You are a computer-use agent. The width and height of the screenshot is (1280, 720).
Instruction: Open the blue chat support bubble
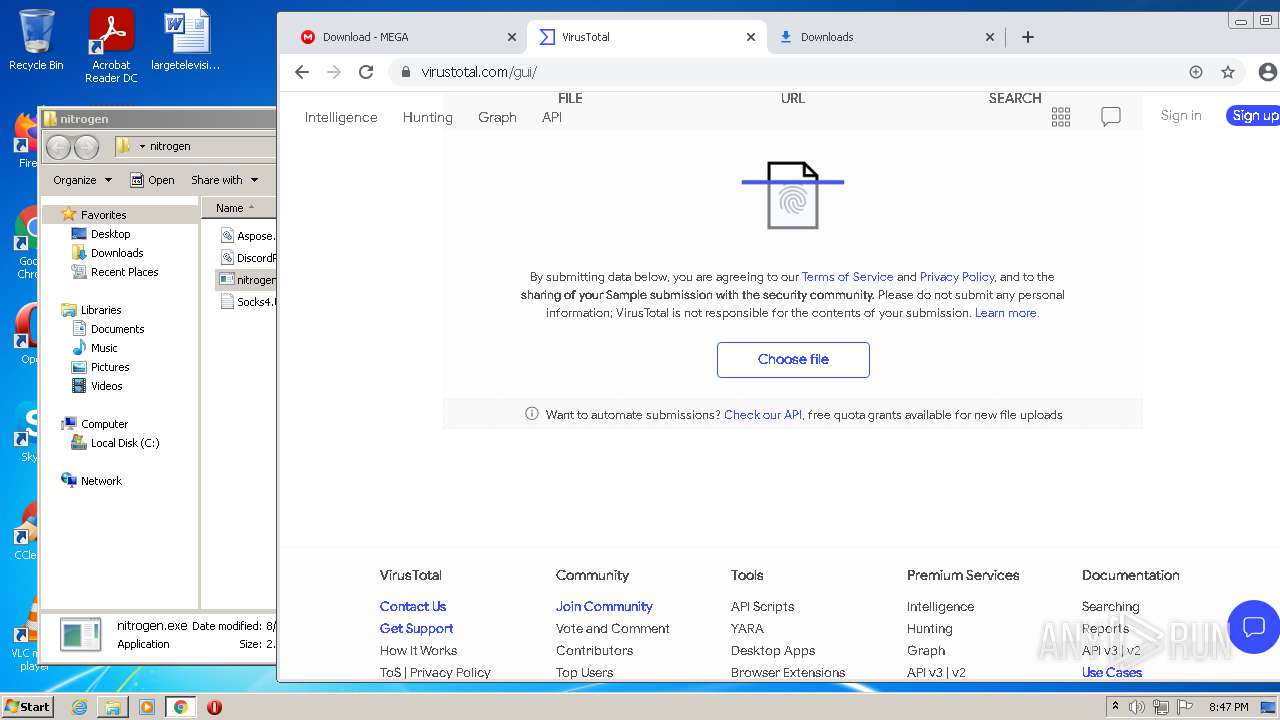click(1254, 627)
